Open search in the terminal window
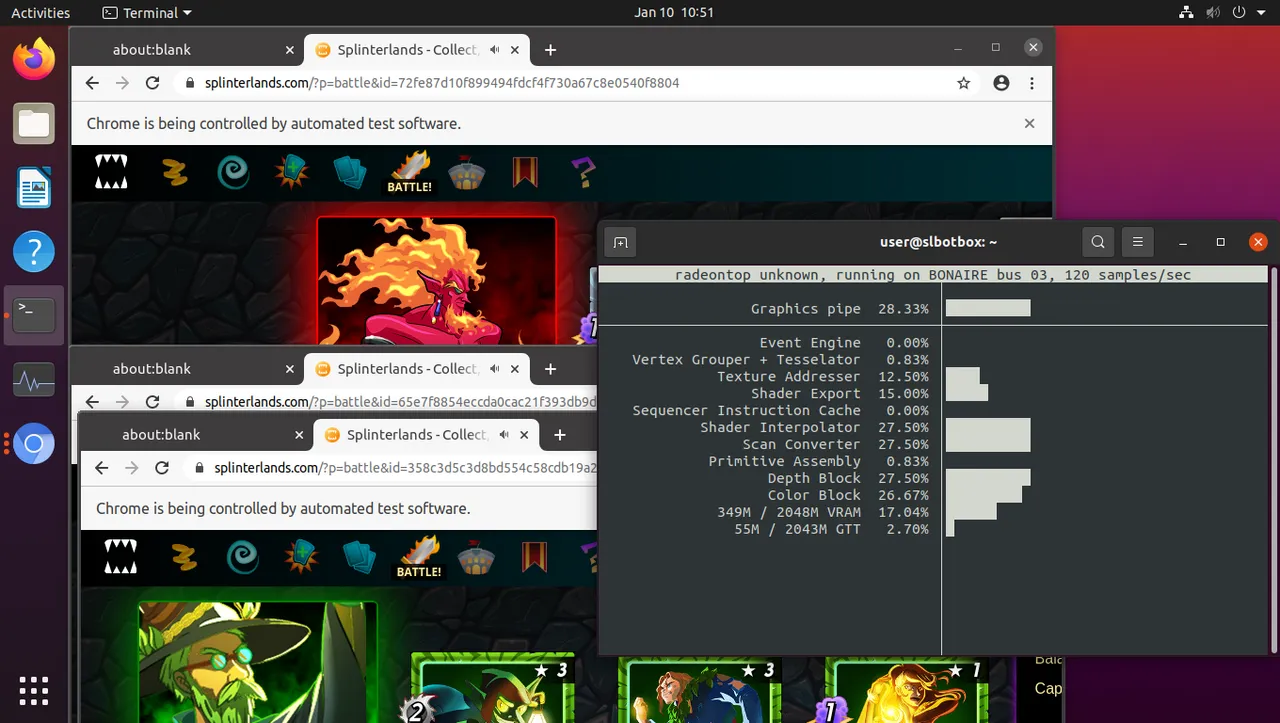This screenshot has height=723, width=1280. 1098,242
